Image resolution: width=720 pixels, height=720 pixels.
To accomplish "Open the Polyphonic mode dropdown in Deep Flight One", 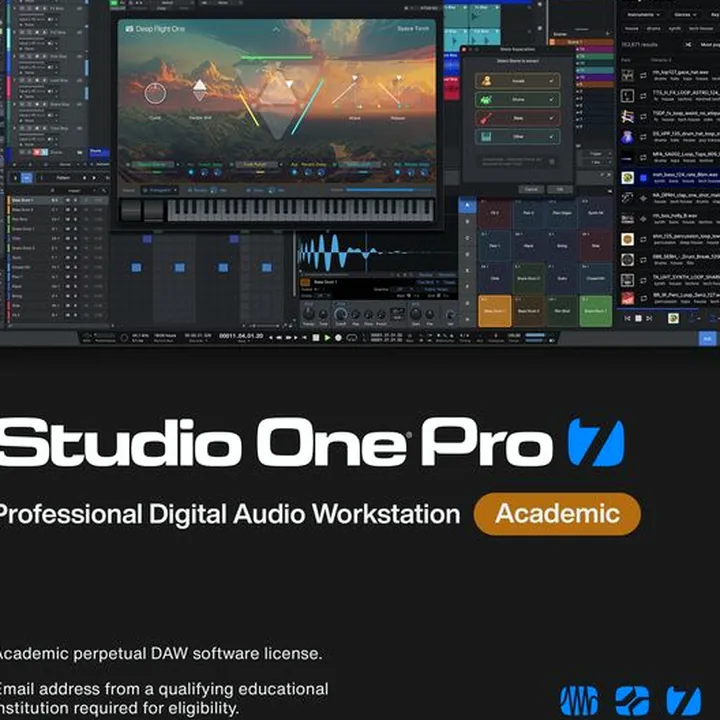I will pos(159,190).
